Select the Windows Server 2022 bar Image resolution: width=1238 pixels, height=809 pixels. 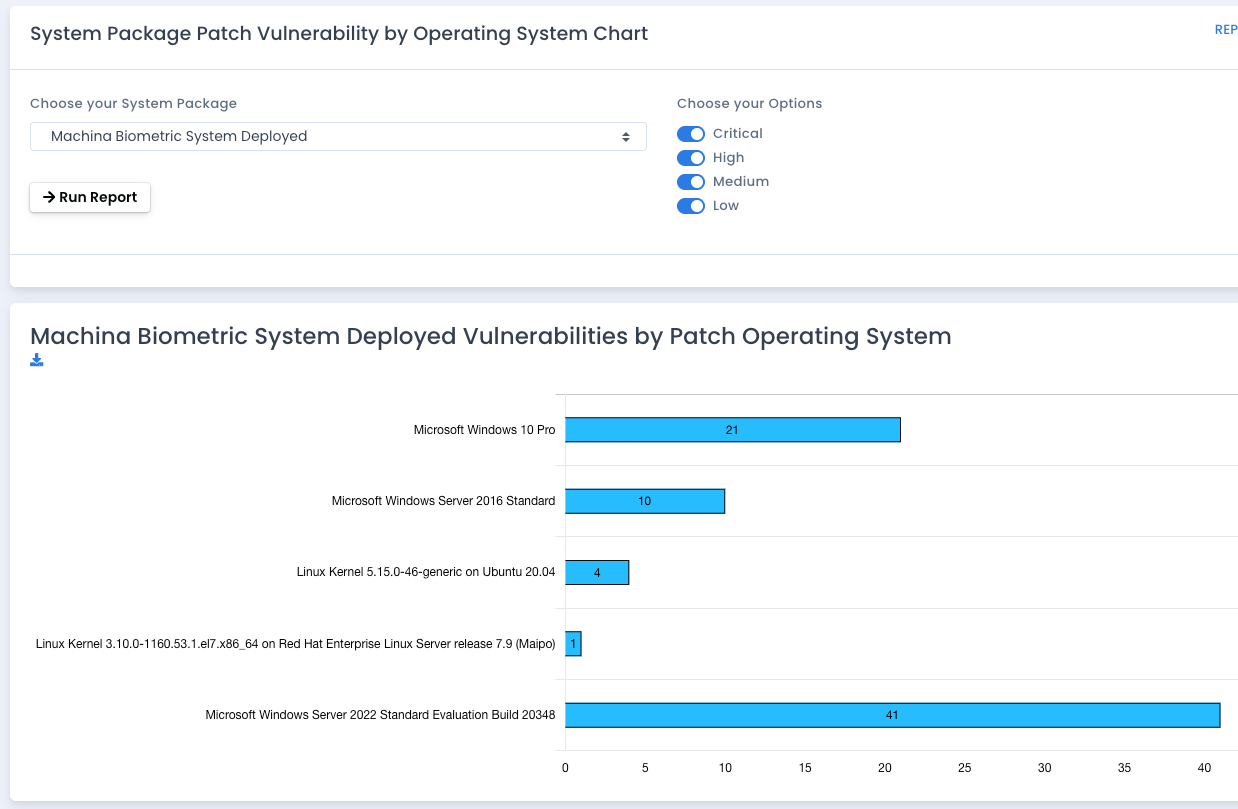pos(893,715)
